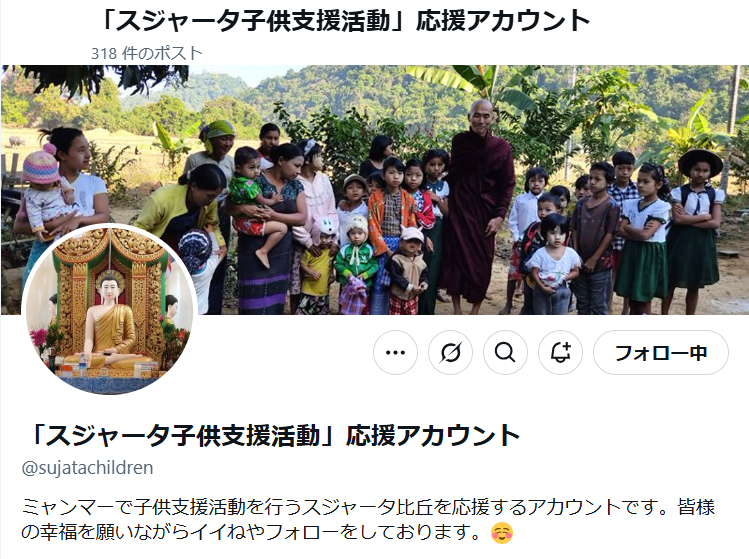Click the Grok slashed-circle icon button
Viewport: 749px width, 559px height.
tap(450, 353)
